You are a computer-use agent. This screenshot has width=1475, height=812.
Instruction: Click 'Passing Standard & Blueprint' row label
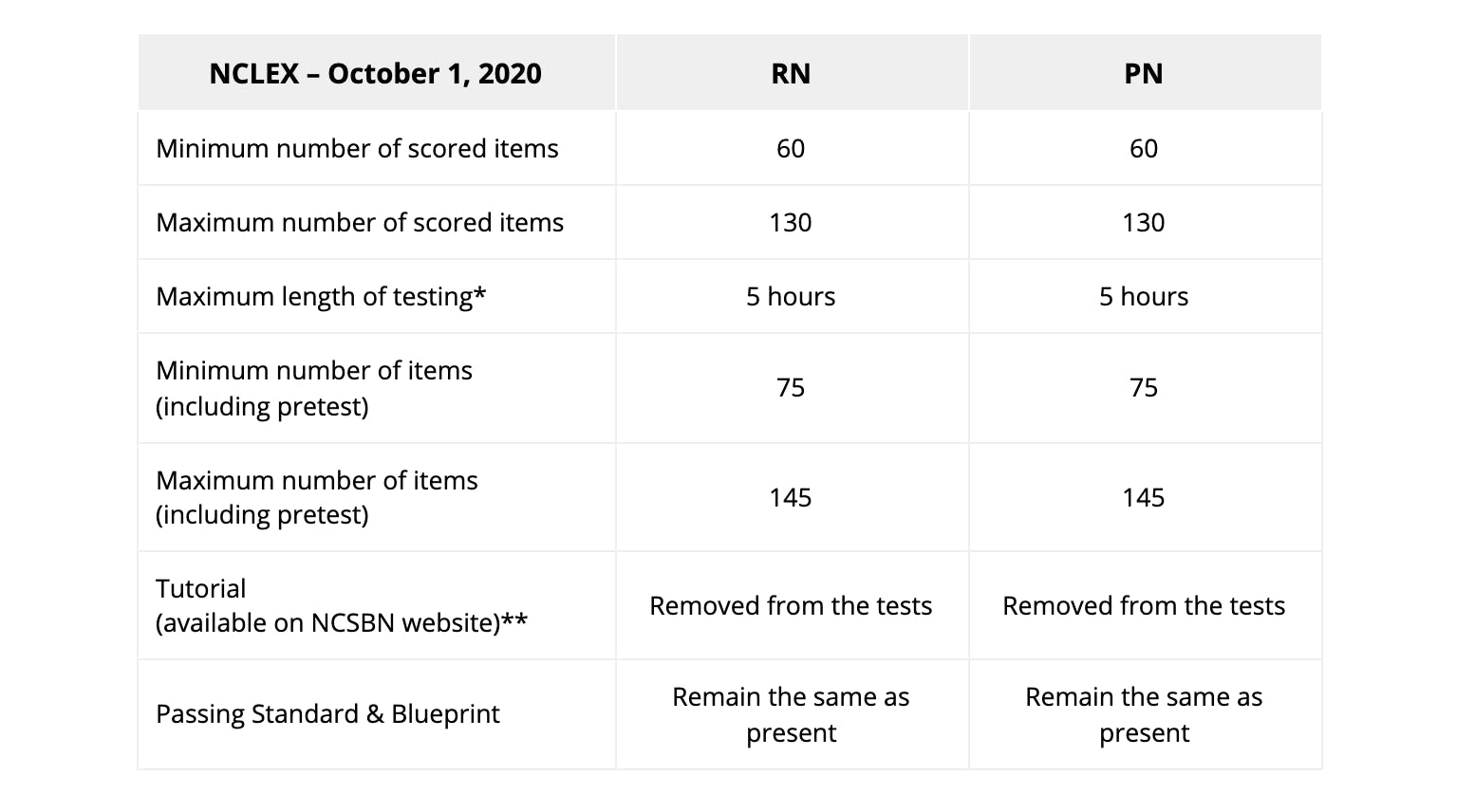point(327,713)
